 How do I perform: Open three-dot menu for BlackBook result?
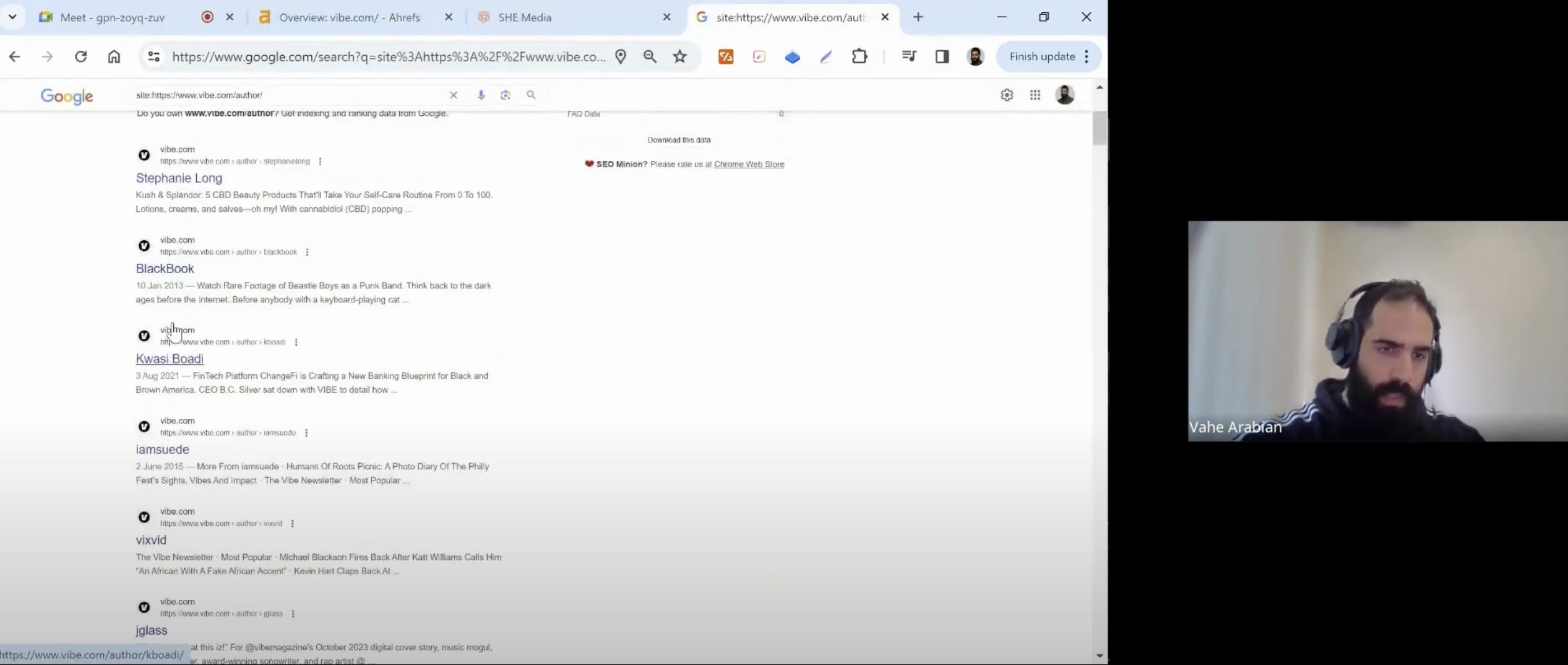pos(307,252)
